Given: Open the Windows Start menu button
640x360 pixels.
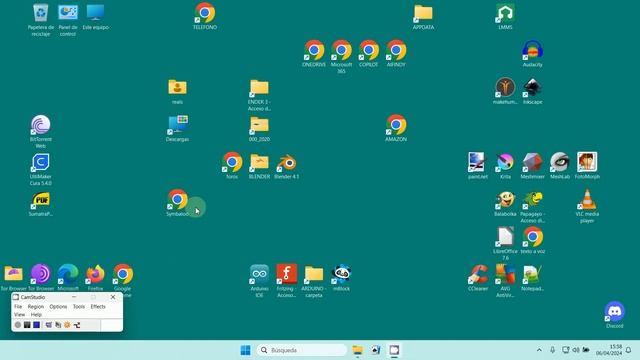Looking at the screenshot, I should tap(245, 350).
